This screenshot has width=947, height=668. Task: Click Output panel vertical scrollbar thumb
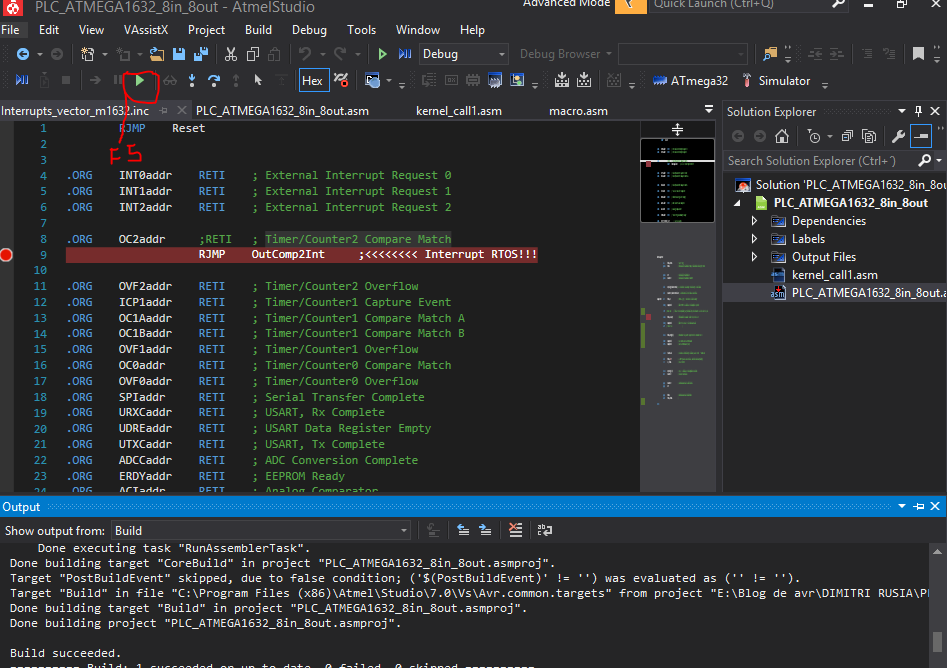(x=937, y=642)
